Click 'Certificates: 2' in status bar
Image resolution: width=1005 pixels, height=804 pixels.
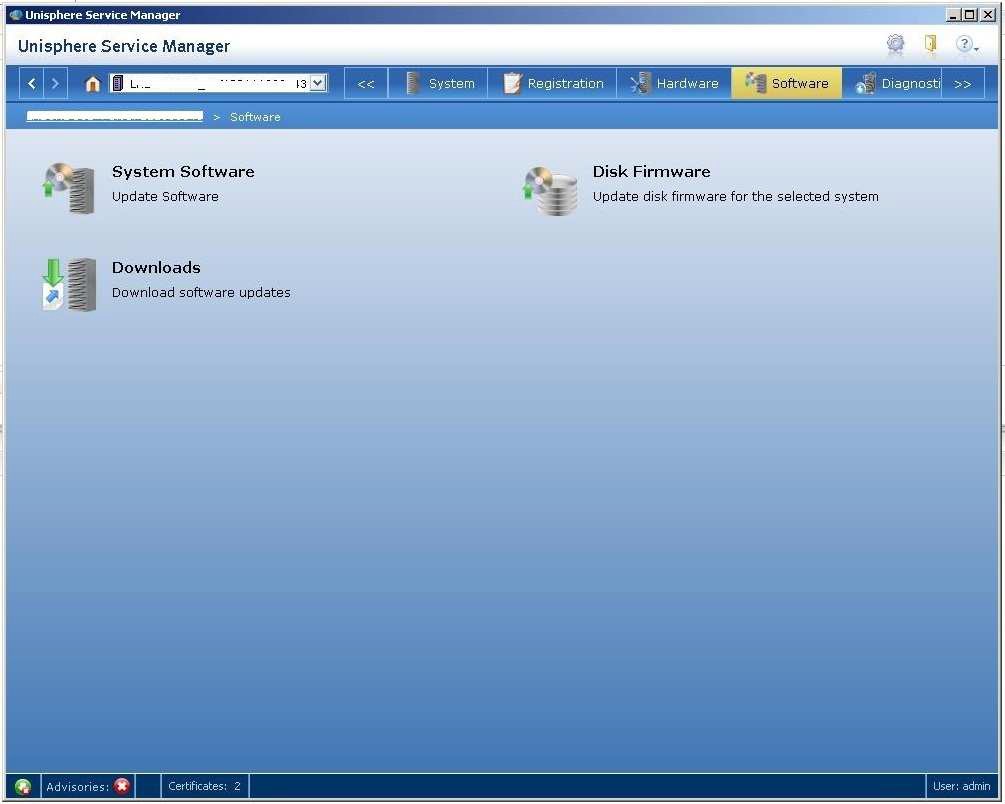204,786
